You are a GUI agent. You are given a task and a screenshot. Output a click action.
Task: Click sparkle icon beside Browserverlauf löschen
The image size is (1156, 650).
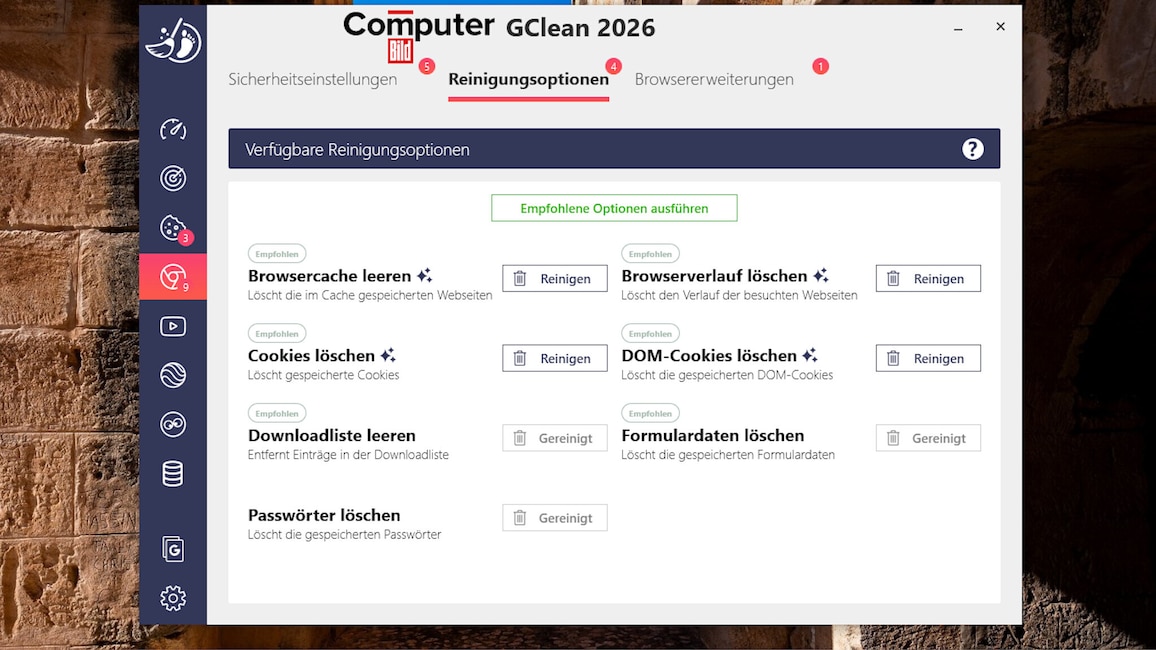coord(821,276)
